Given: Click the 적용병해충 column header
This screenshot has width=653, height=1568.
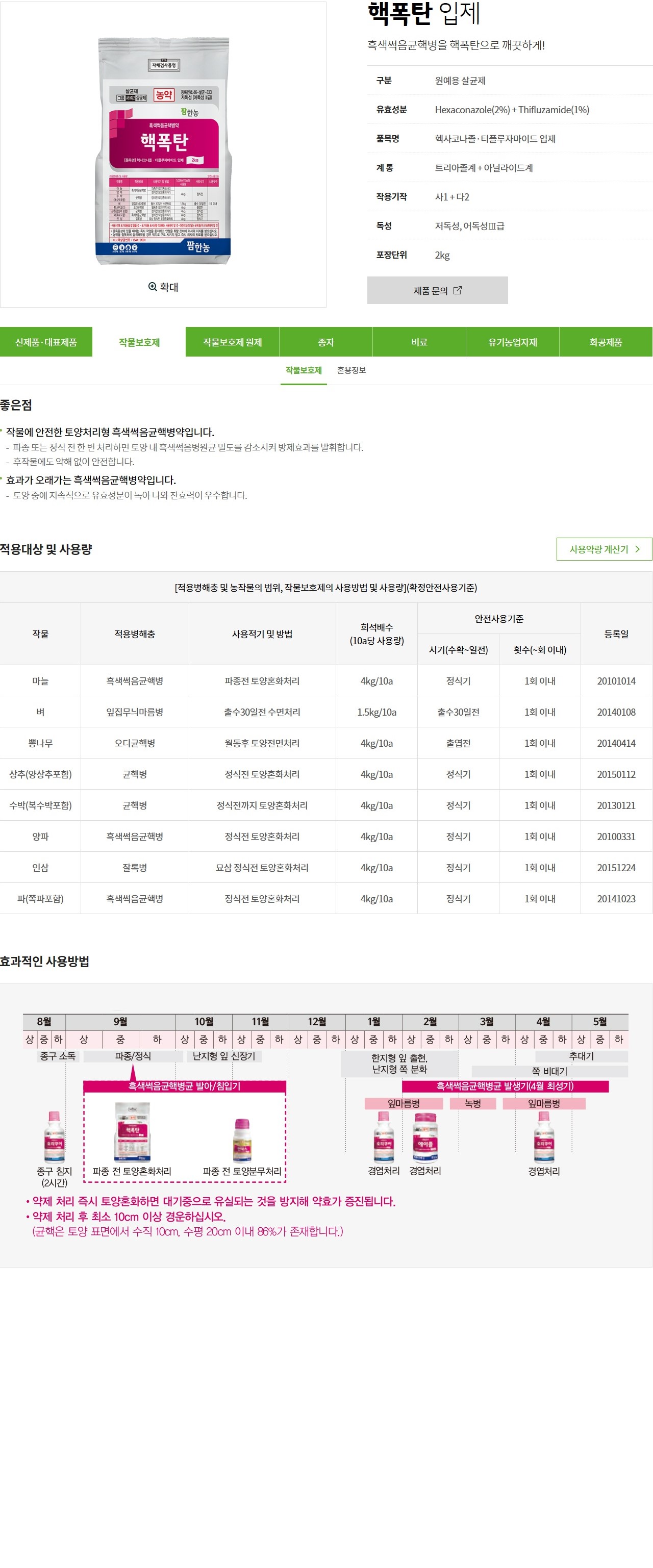Looking at the screenshot, I should [x=135, y=634].
